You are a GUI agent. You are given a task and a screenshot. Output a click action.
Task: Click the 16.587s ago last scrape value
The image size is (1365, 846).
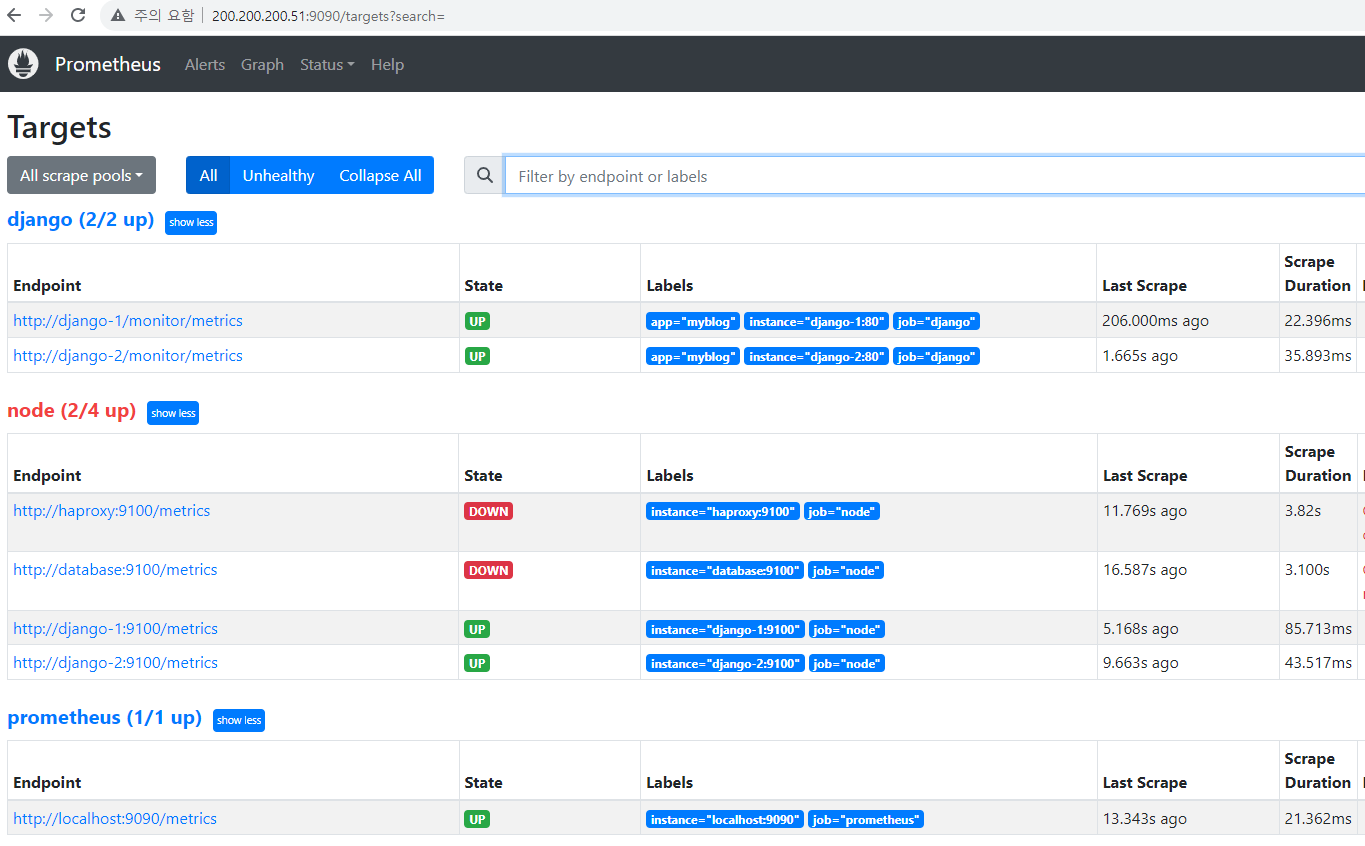click(1145, 570)
